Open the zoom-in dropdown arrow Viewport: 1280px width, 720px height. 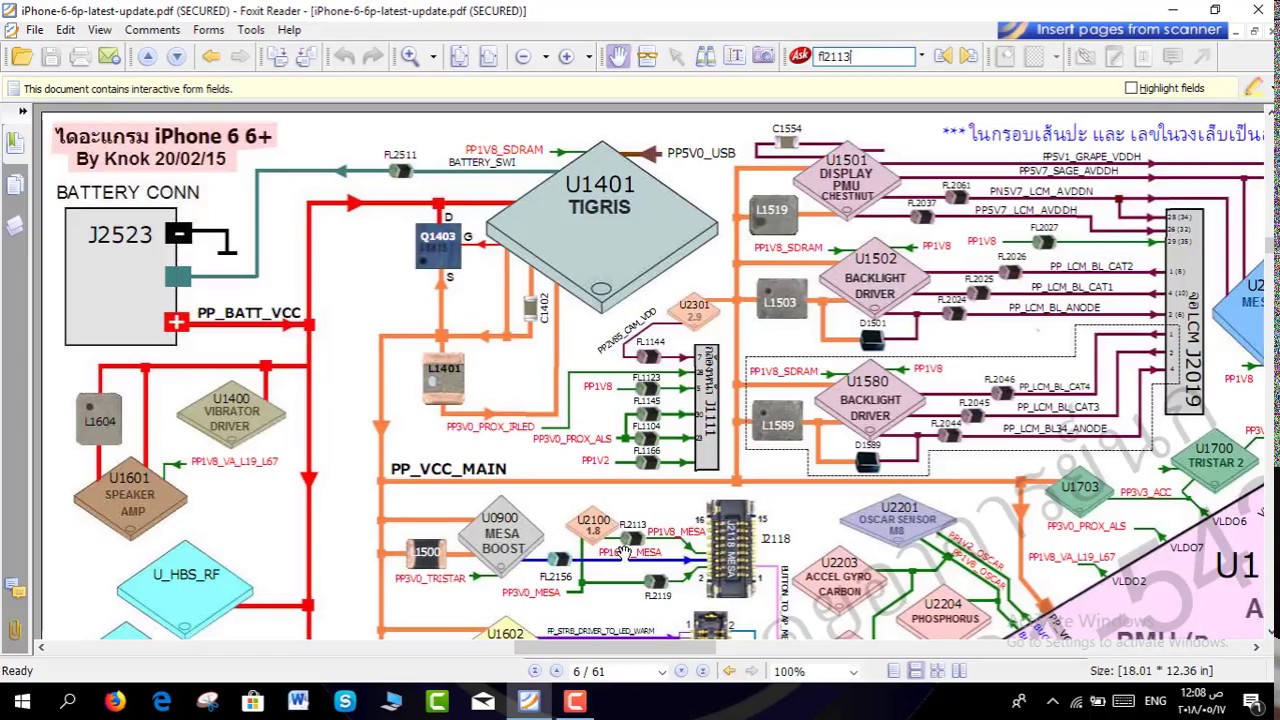coord(589,57)
